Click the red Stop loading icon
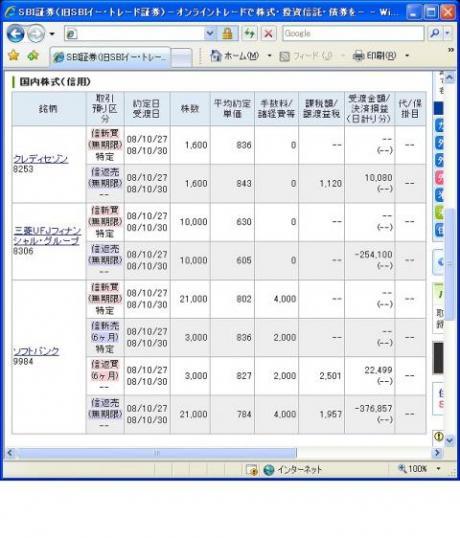This screenshot has height=538, width=460. [268, 34]
